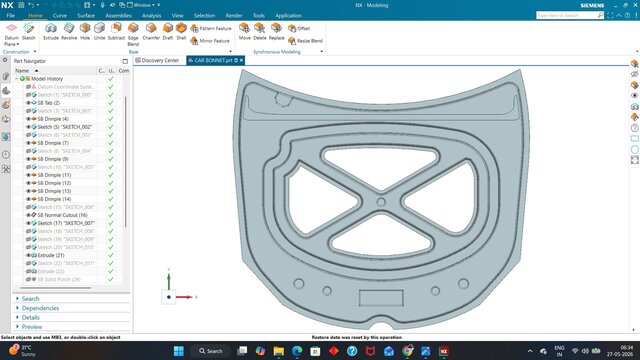Open the History clock tab in resource bar
Viewport: 640px width, 360px height.
tap(6, 154)
